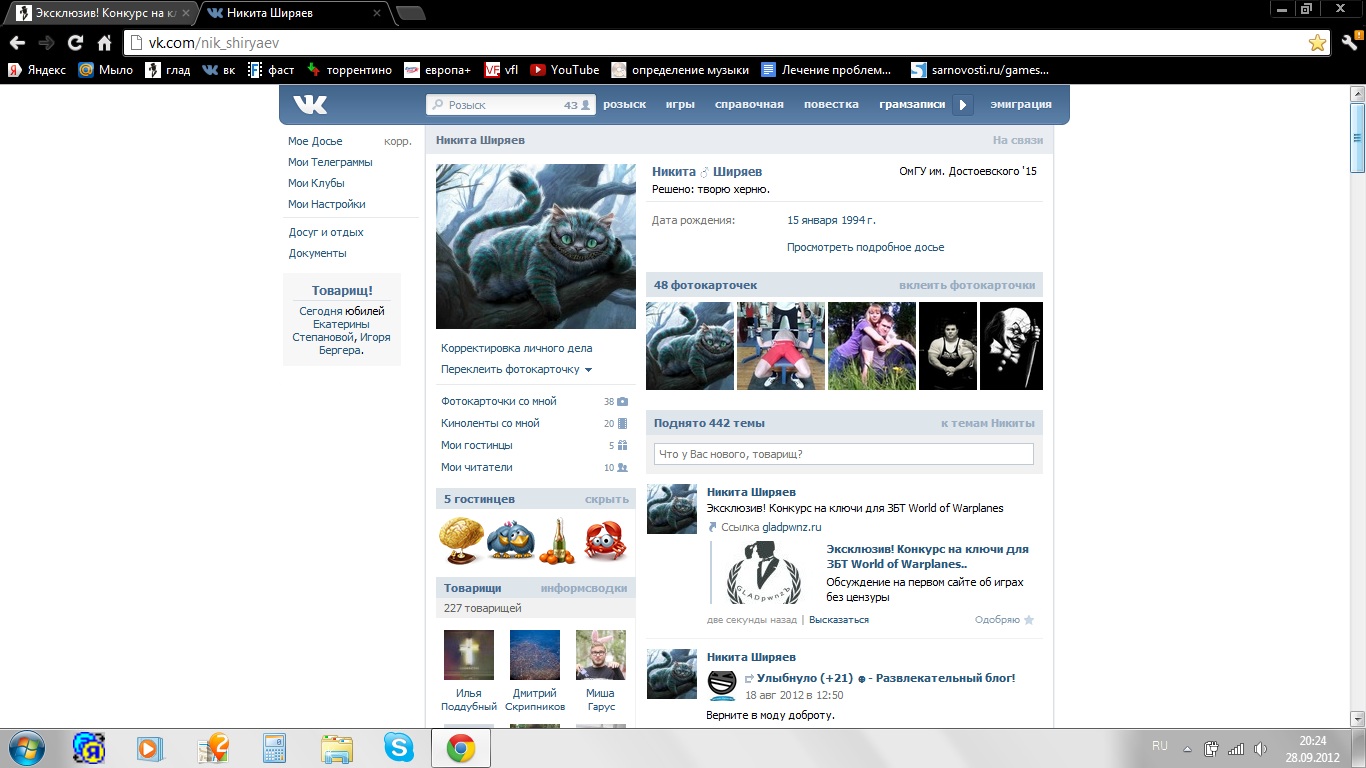The width and height of the screenshot is (1366, 768).
Task: Click the status update text field
Action: click(843, 454)
